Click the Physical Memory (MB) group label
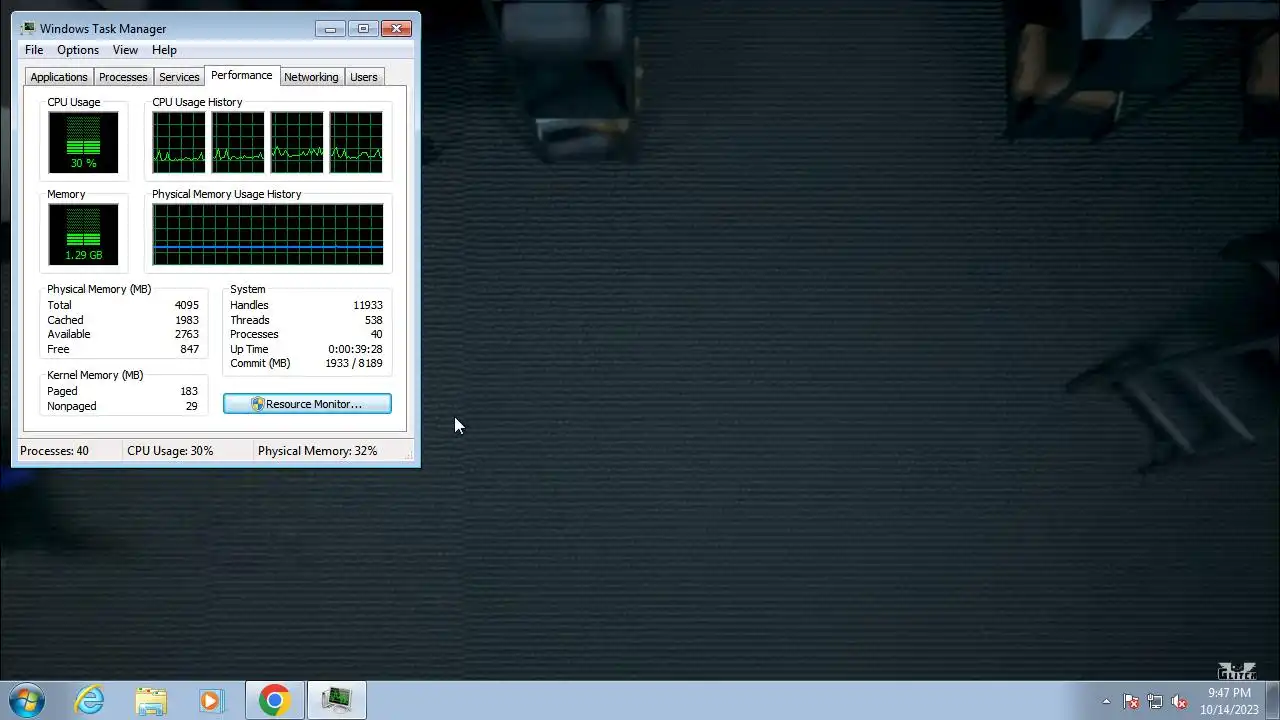This screenshot has height=720, width=1280. (99, 289)
